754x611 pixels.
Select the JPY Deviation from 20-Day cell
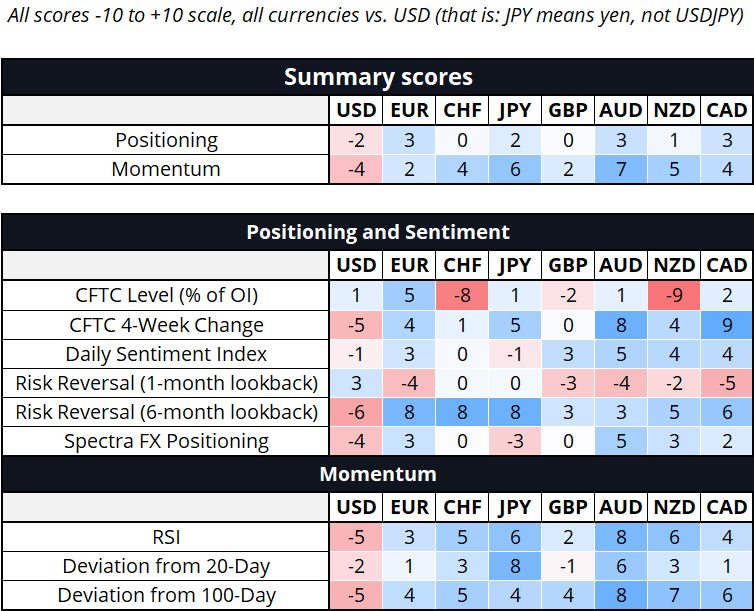point(514,566)
